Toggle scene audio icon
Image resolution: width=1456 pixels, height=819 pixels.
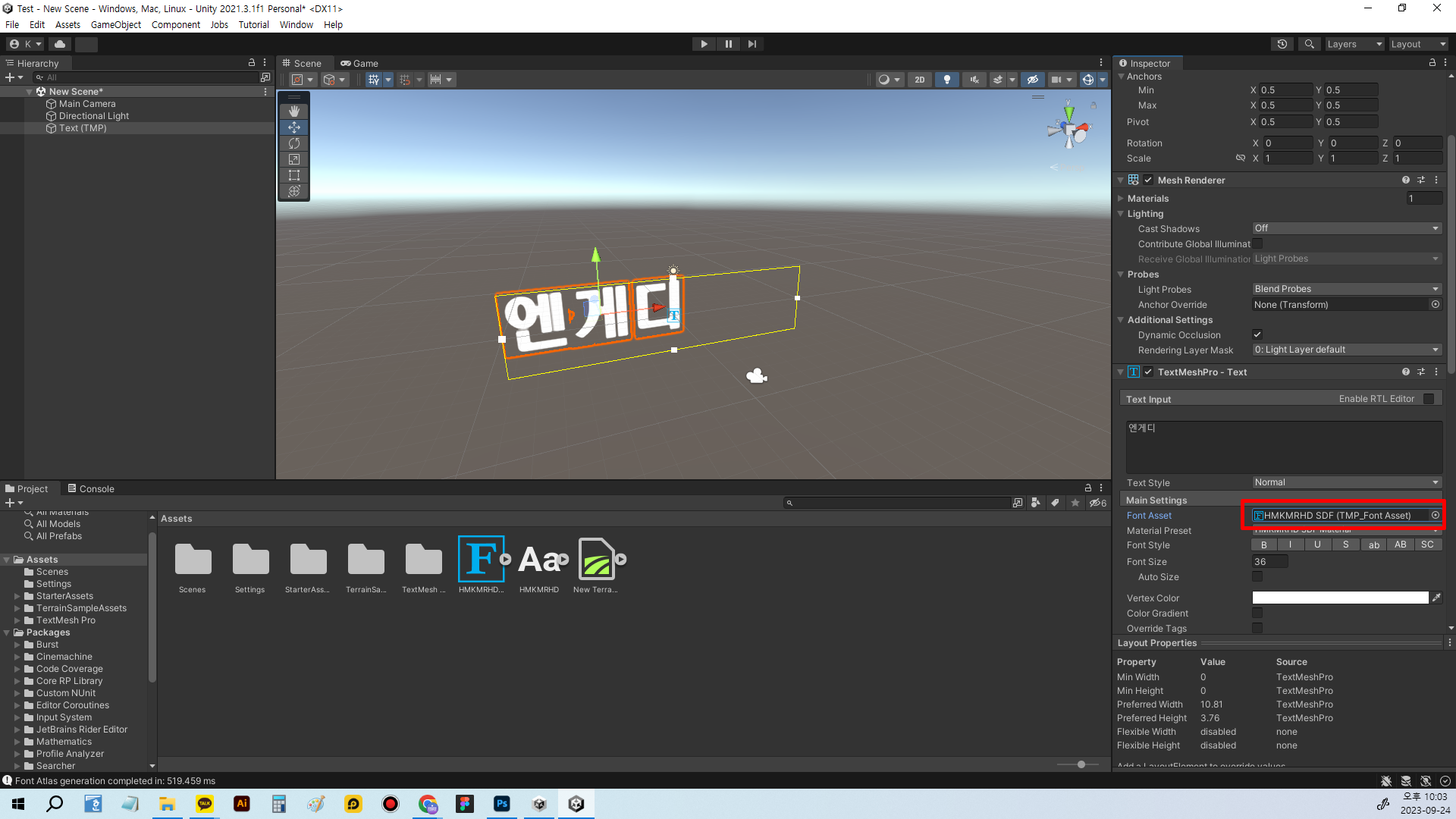pos(974,80)
